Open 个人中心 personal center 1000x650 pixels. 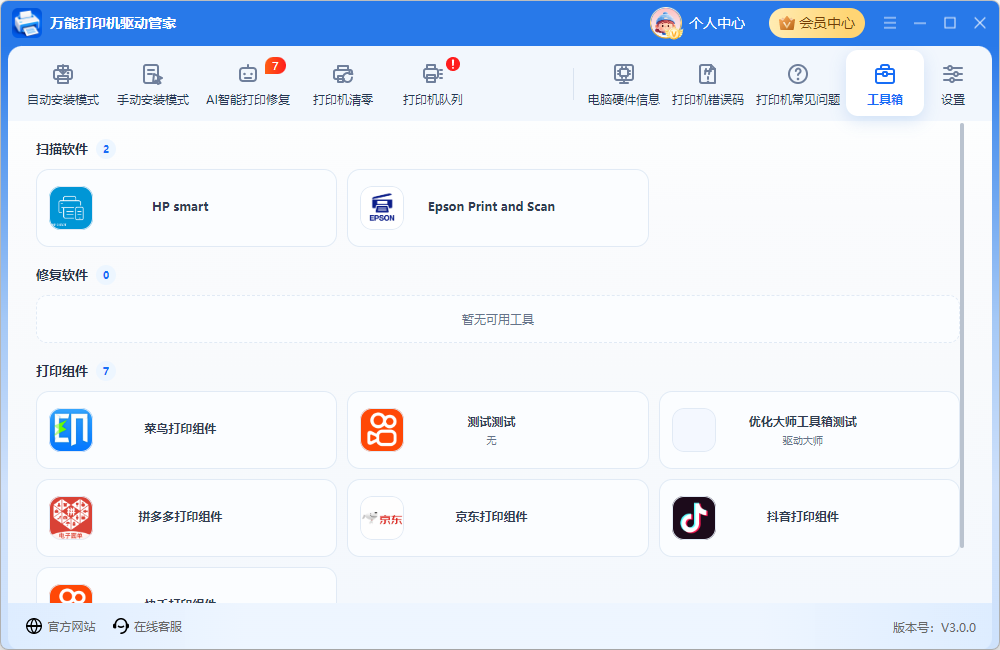tap(717, 24)
